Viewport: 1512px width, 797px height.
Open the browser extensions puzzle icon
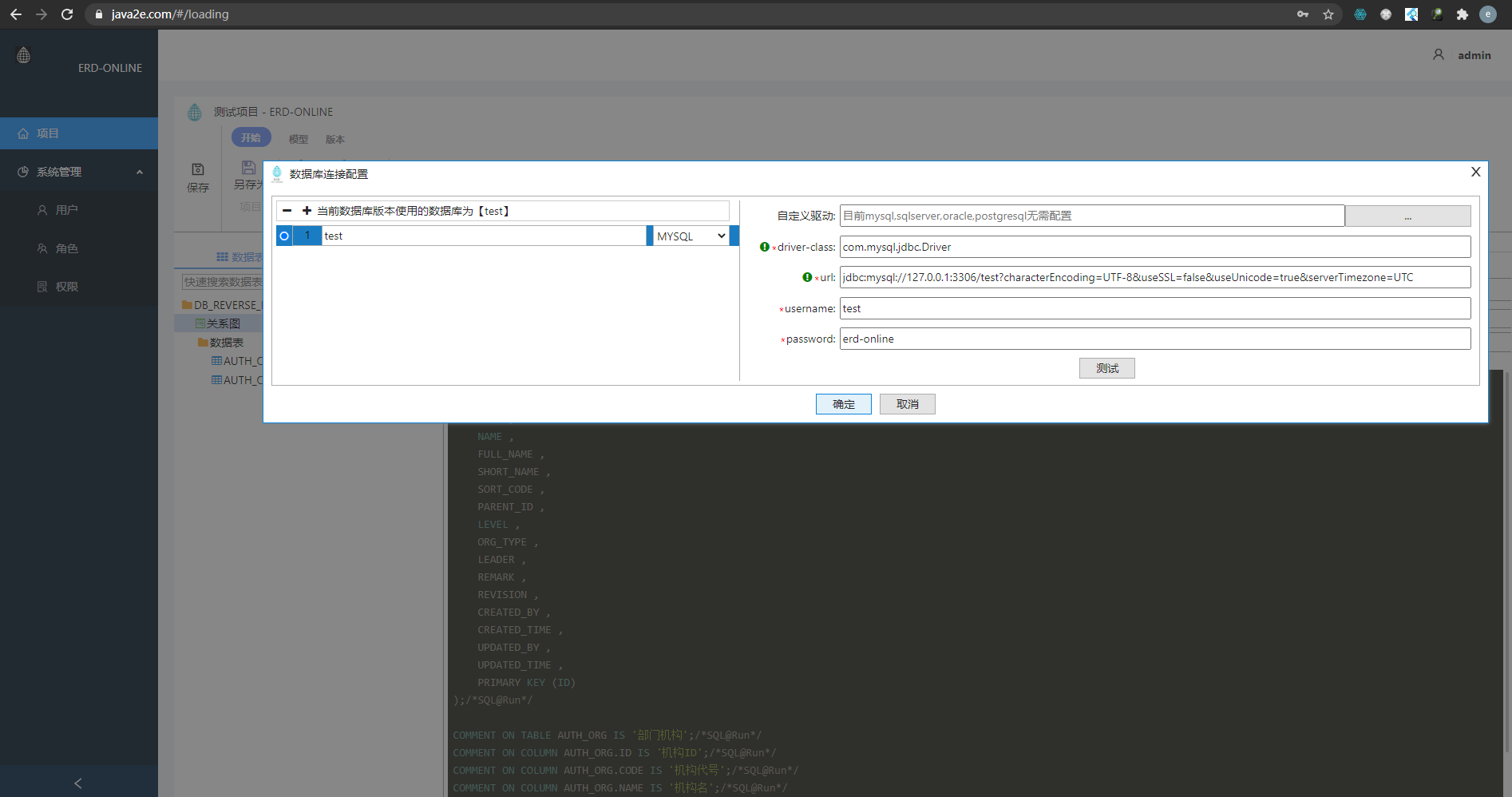click(x=1463, y=14)
